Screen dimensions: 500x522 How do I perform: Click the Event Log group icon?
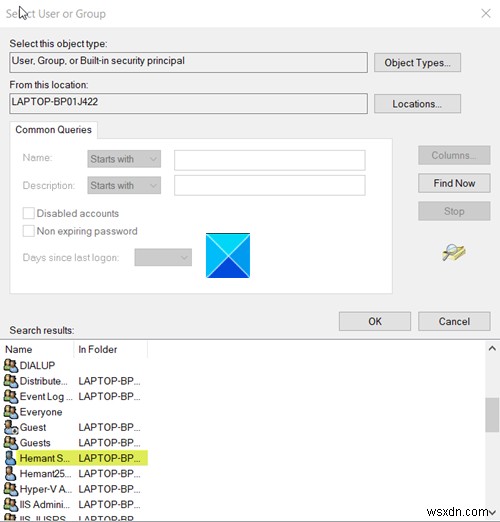[11, 396]
